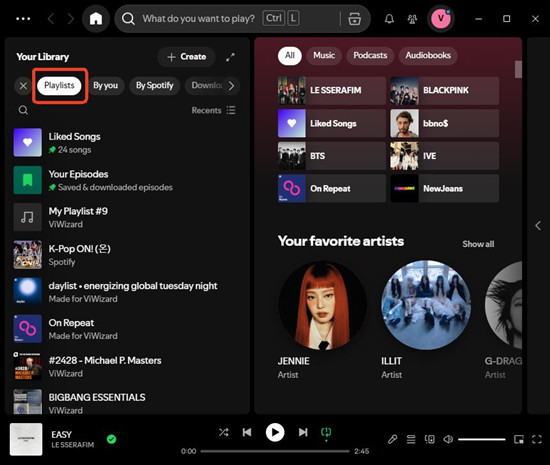
Task: Open G-DRAGON artist picture
Action: pos(503,305)
